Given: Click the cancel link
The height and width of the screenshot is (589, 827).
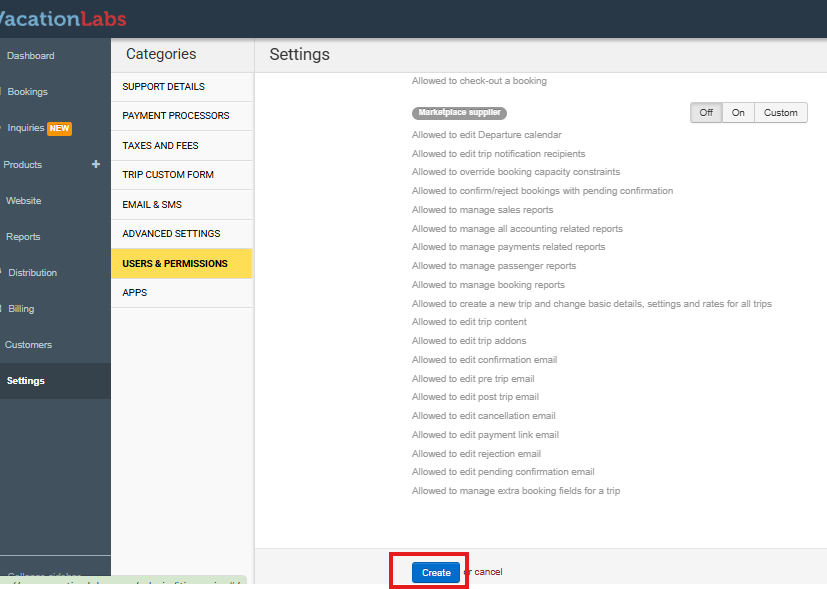Looking at the screenshot, I should (x=488, y=572).
